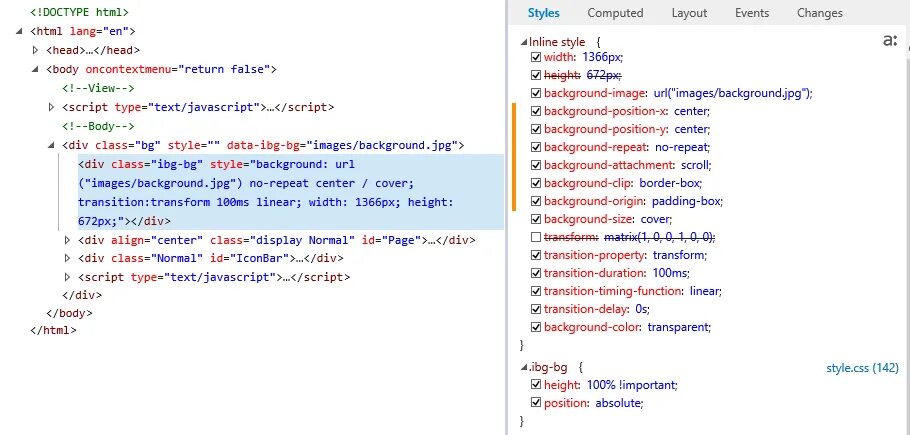Edit the matrix(1, 0, 0, 1, 0, 0) value
The height and width of the screenshot is (435, 910).
[x=658, y=237]
